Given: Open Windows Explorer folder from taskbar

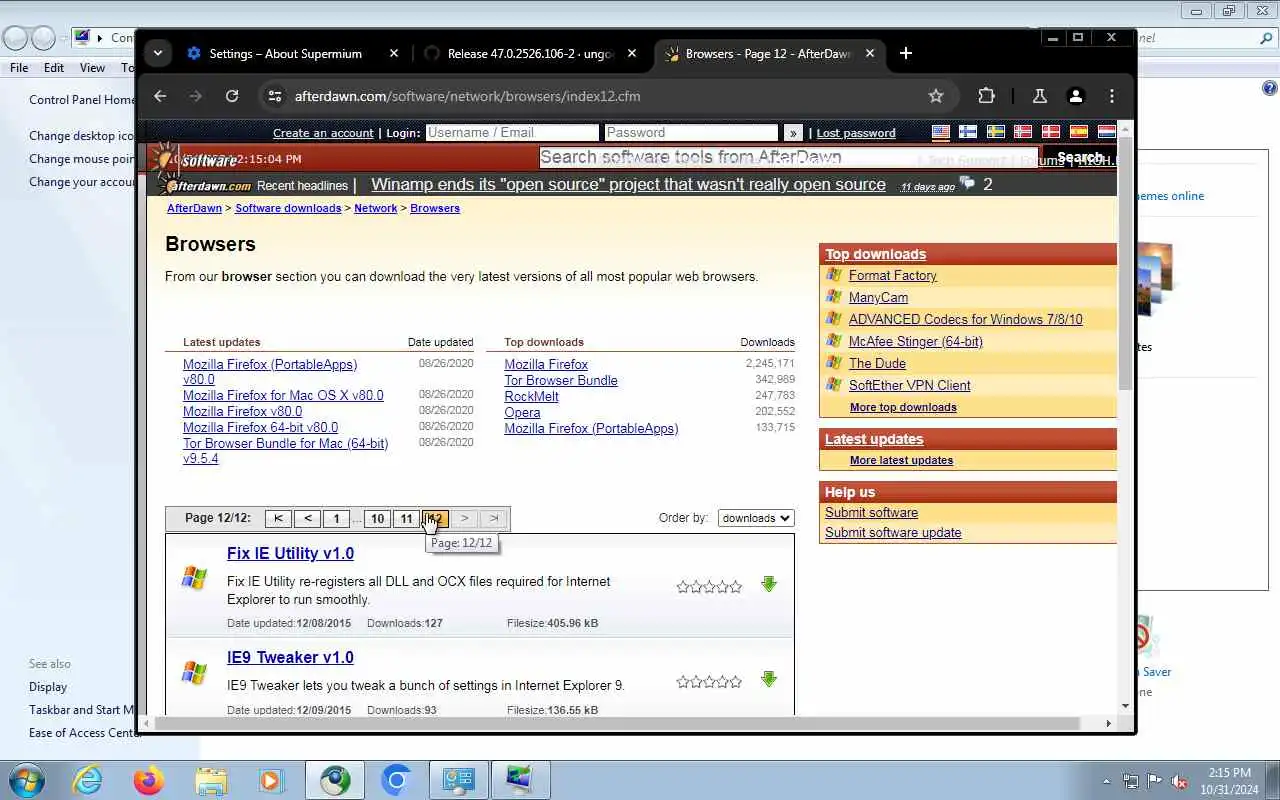Looking at the screenshot, I should (x=211, y=780).
